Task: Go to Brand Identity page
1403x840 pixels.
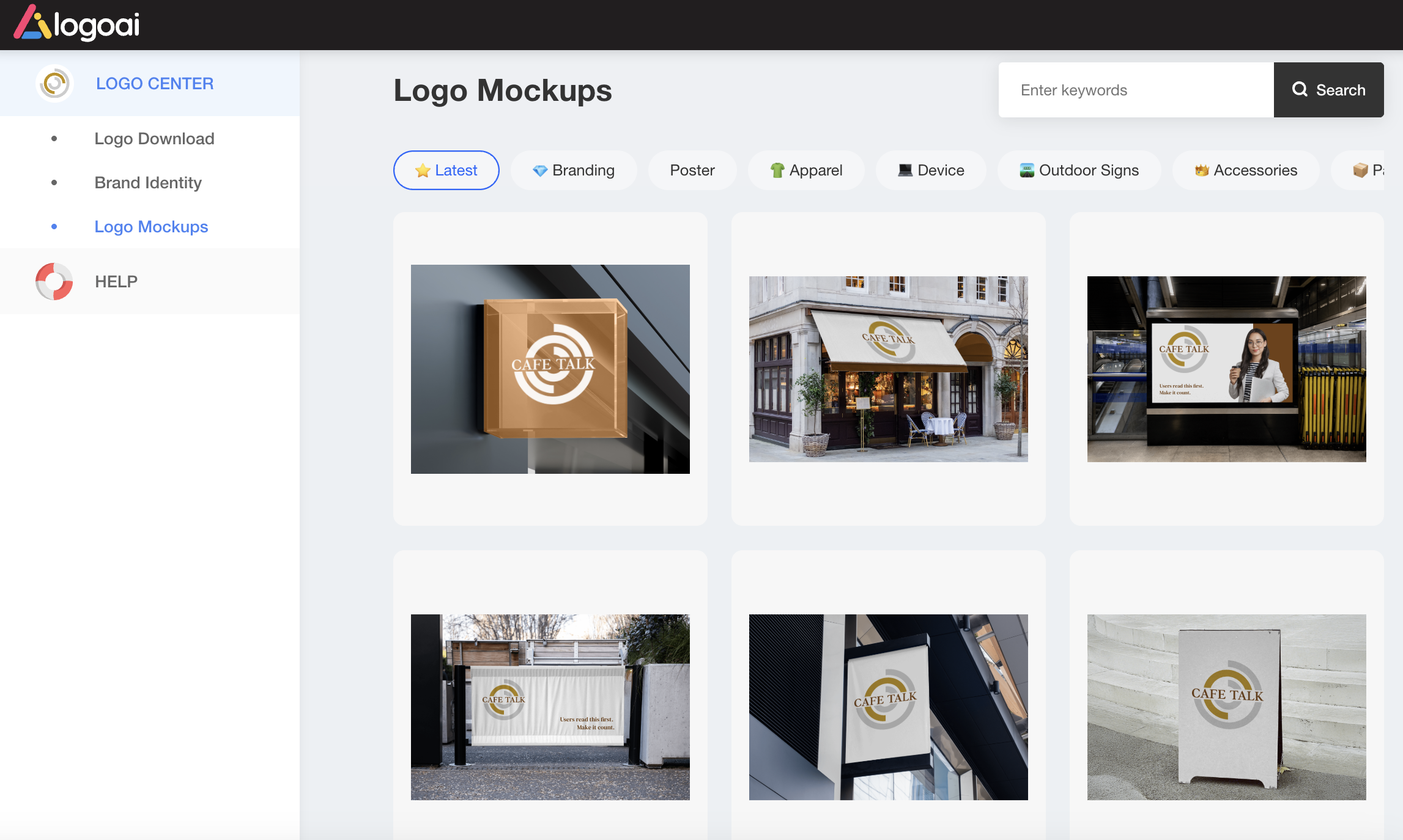Action: coord(148,183)
